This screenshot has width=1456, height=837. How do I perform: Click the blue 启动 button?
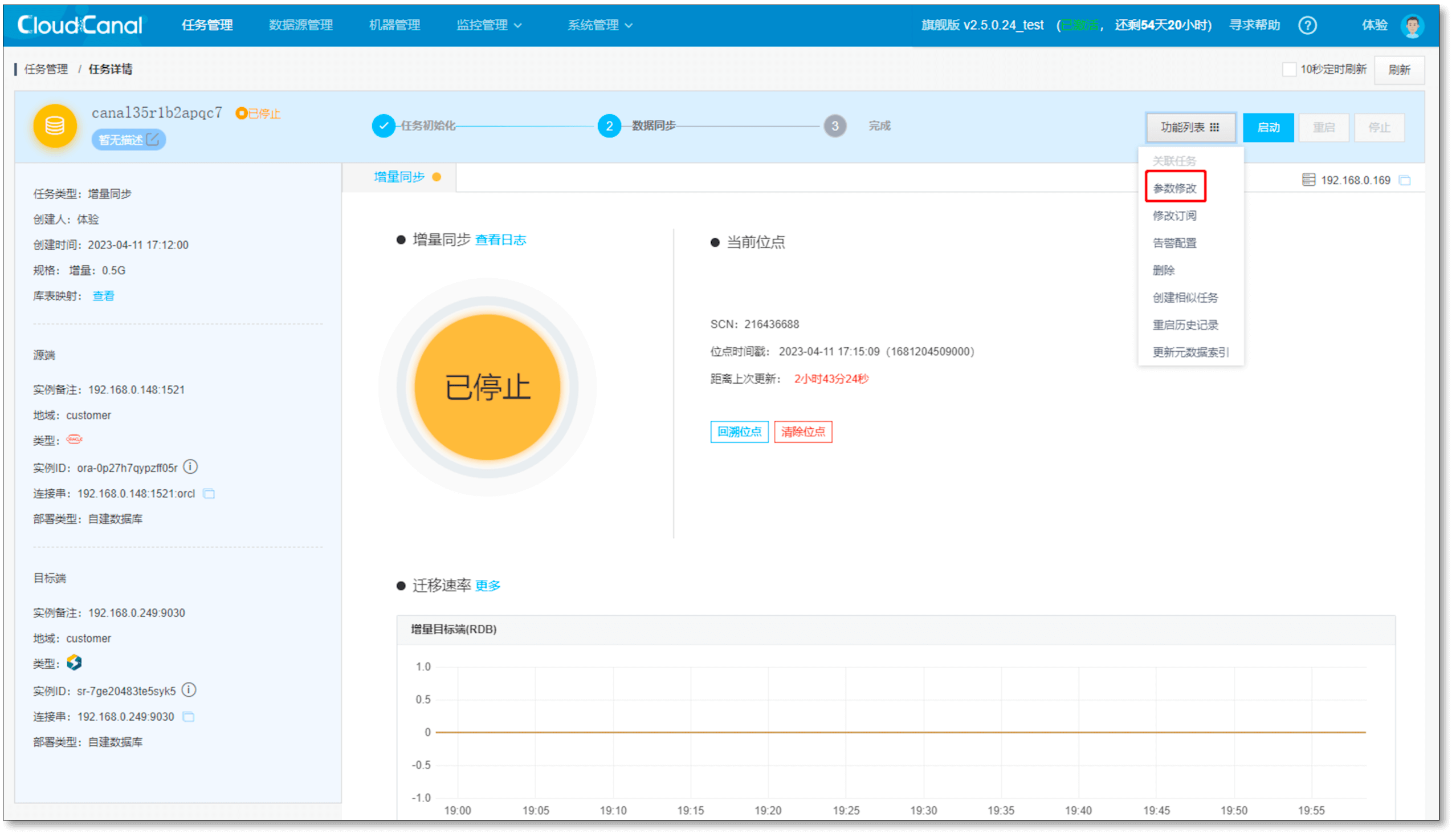click(x=1267, y=127)
